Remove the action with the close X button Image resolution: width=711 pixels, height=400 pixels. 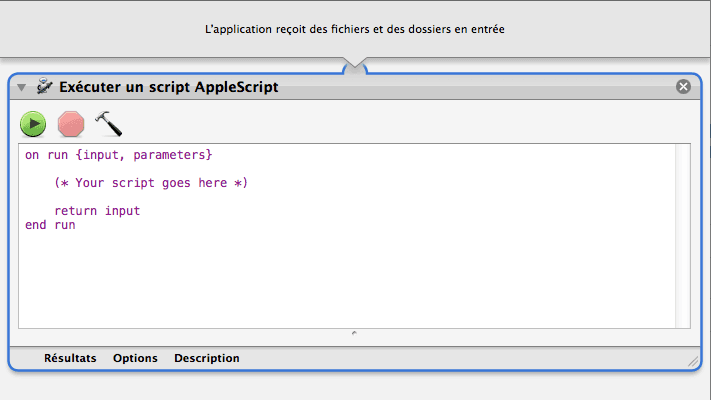tap(683, 86)
